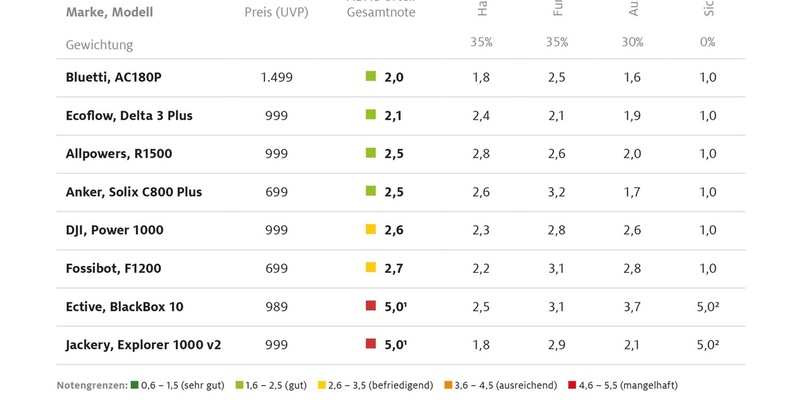The height and width of the screenshot is (400, 800).
Task: Click the 'Notengrenzen:' legend label
Action: tap(91, 385)
